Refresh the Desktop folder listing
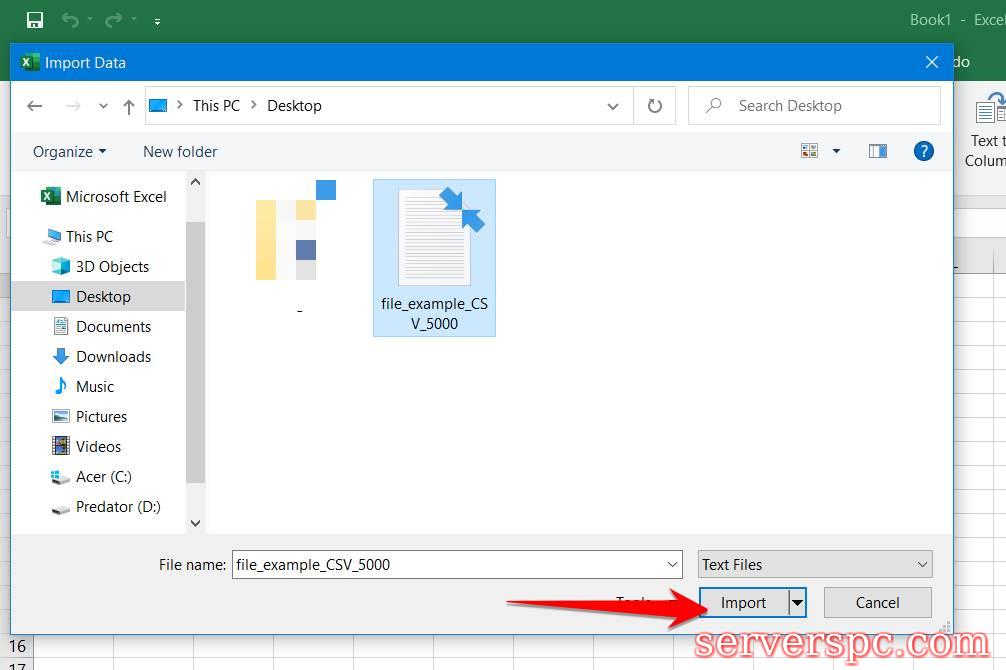The height and width of the screenshot is (670, 1006). pos(655,106)
